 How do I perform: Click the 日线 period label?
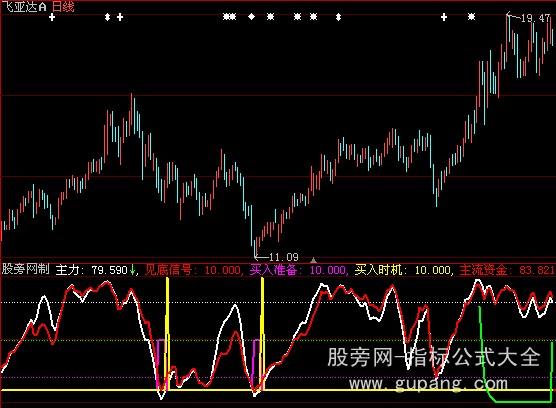coord(63,6)
